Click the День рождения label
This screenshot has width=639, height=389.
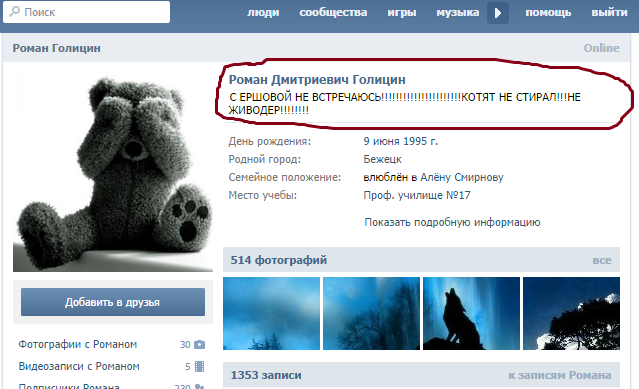[x=269, y=141]
